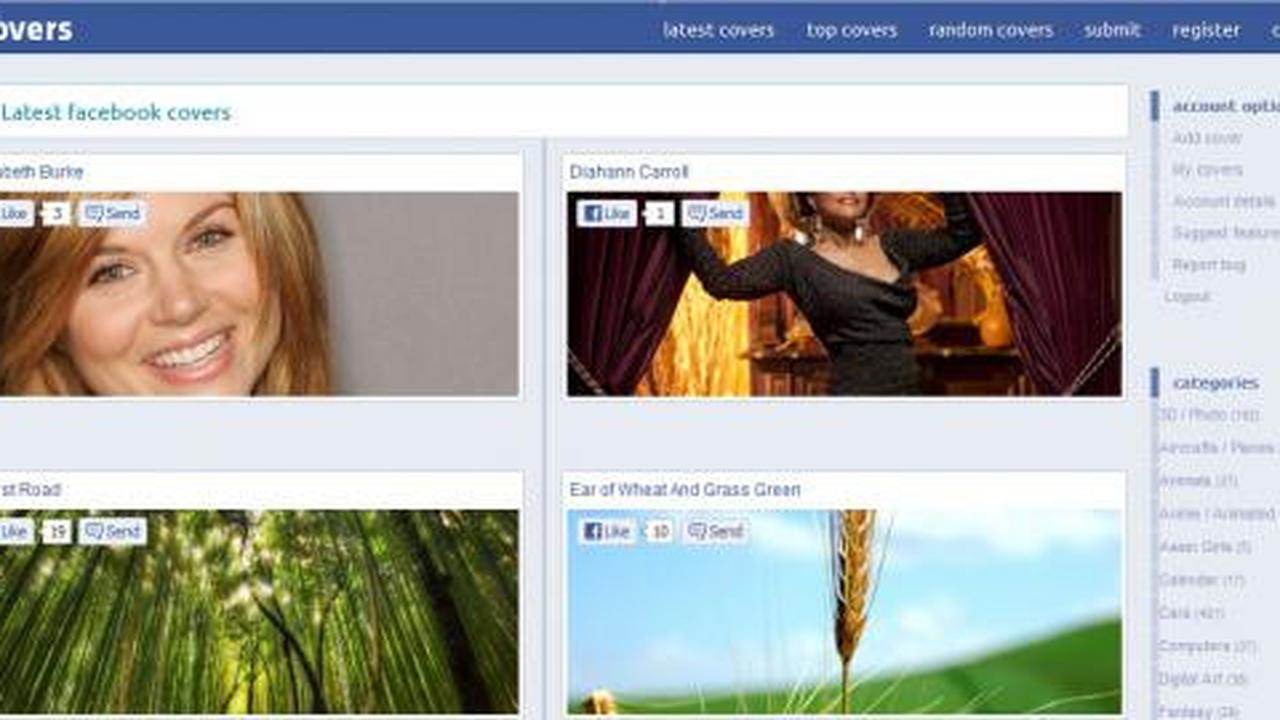Screen dimensions: 1280x720
Task: Open the Animals category
Action: point(1198,480)
